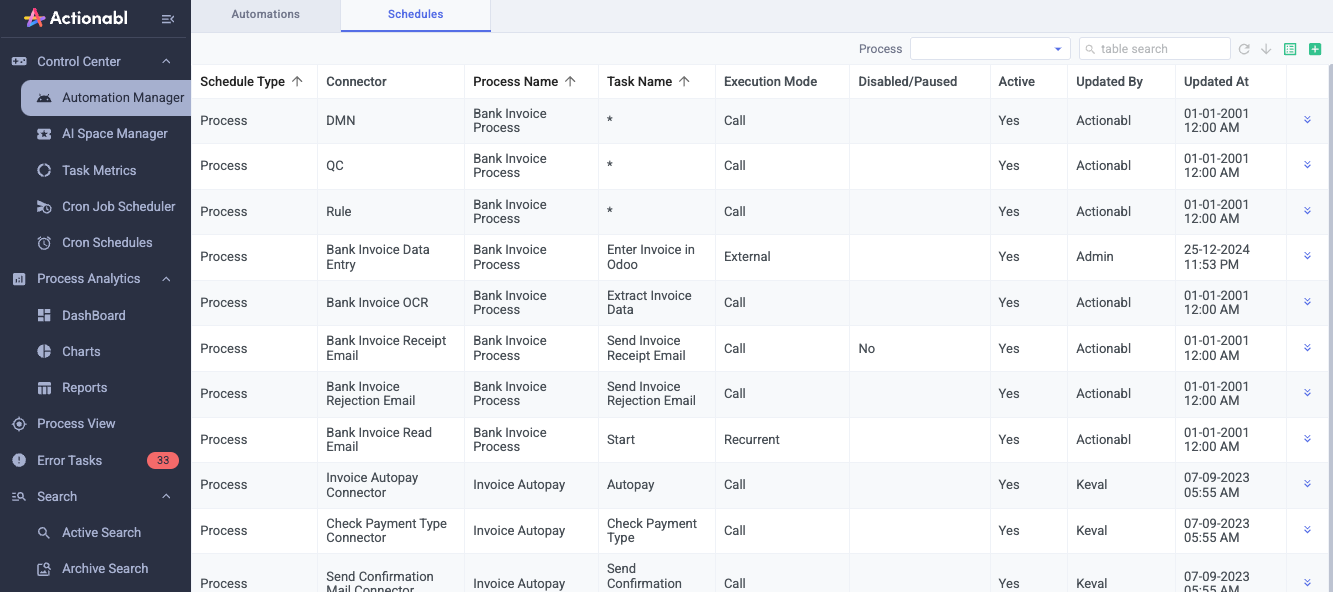
Task: Go to Process View
Action: pos(95,424)
